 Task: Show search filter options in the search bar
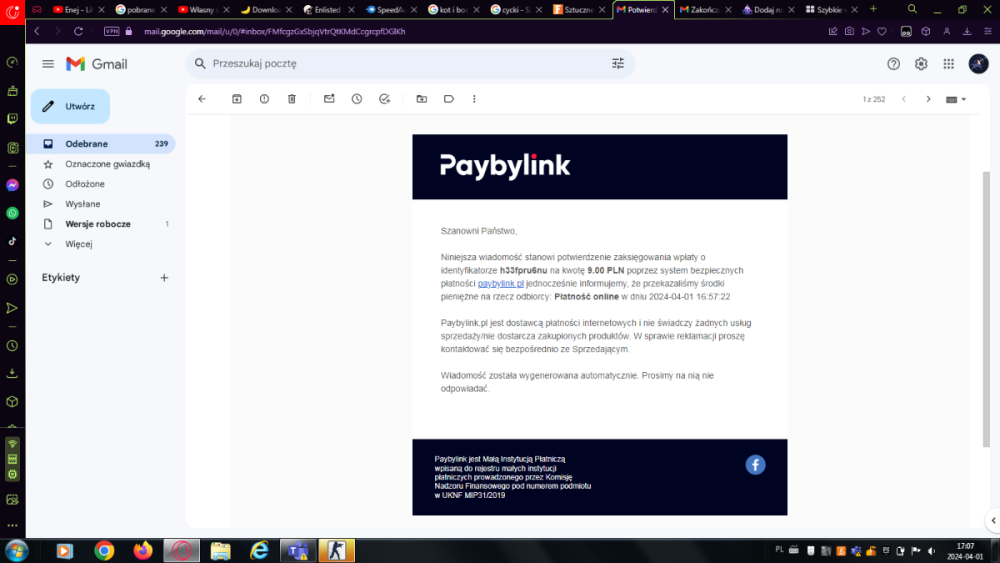point(617,64)
